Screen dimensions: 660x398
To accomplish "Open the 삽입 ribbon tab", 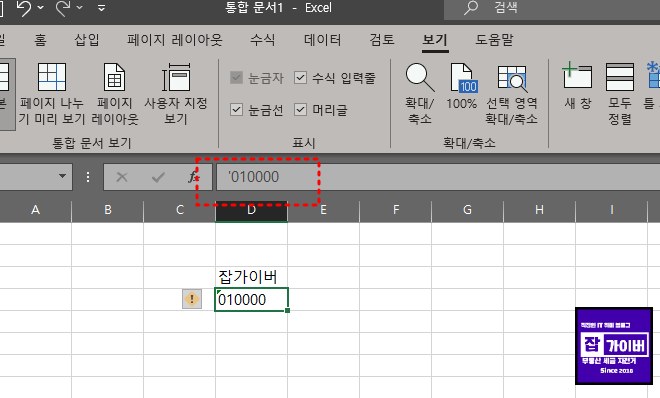I will [x=87, y=40].
